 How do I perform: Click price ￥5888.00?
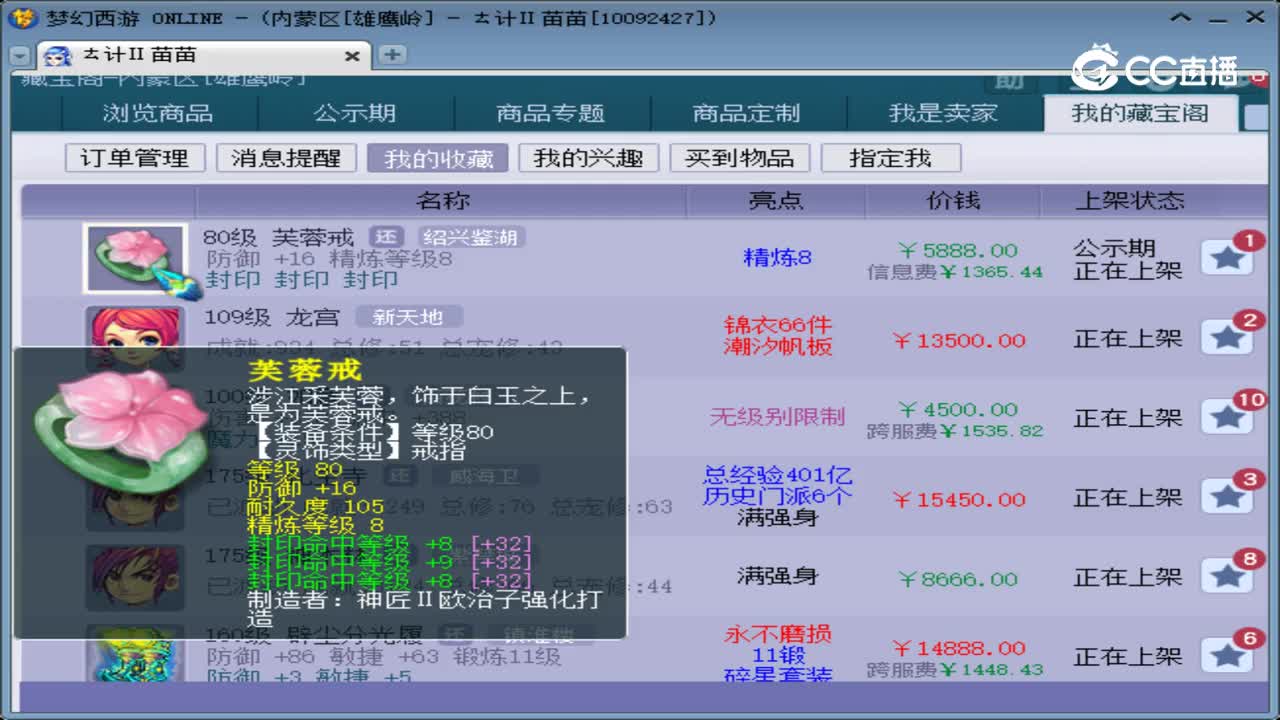(x=957, y=250)
